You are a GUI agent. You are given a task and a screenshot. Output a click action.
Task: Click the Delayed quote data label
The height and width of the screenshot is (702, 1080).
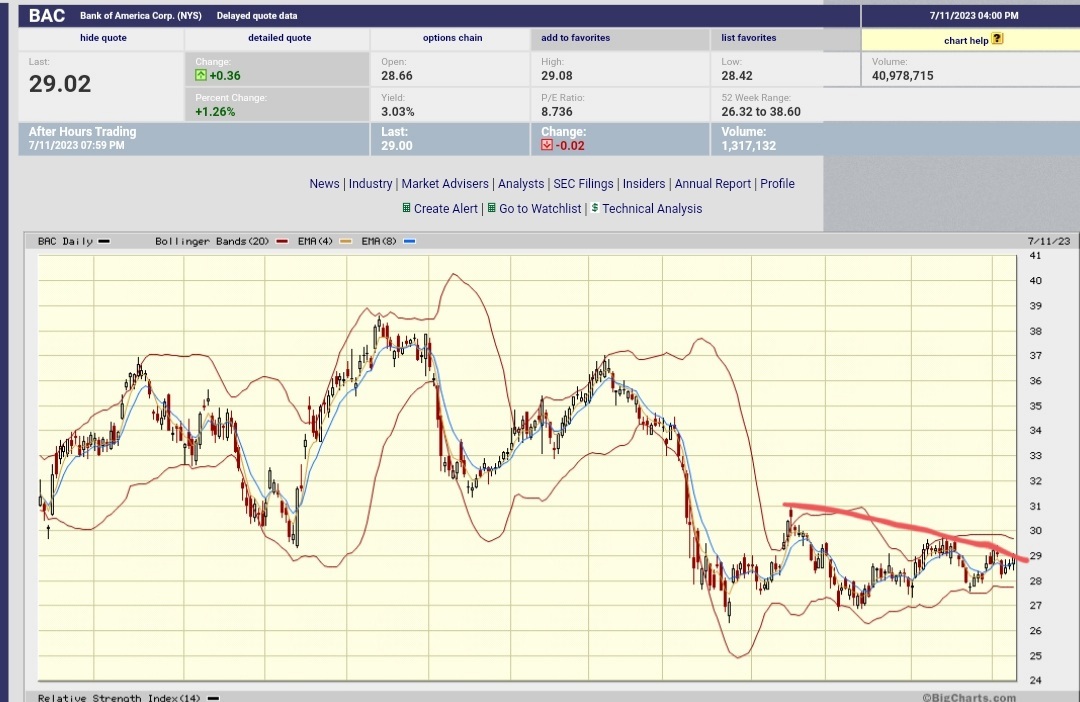[x=257, y=15]
